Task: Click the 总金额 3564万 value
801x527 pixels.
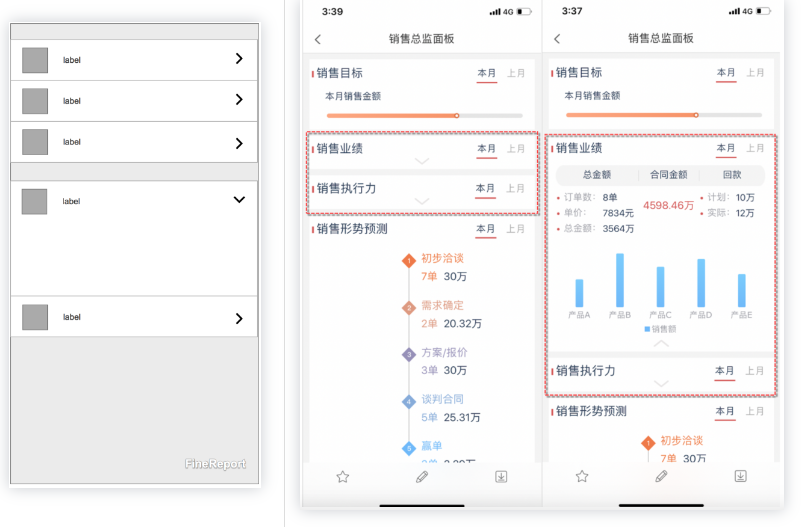Action: click(x=618, y=229)
